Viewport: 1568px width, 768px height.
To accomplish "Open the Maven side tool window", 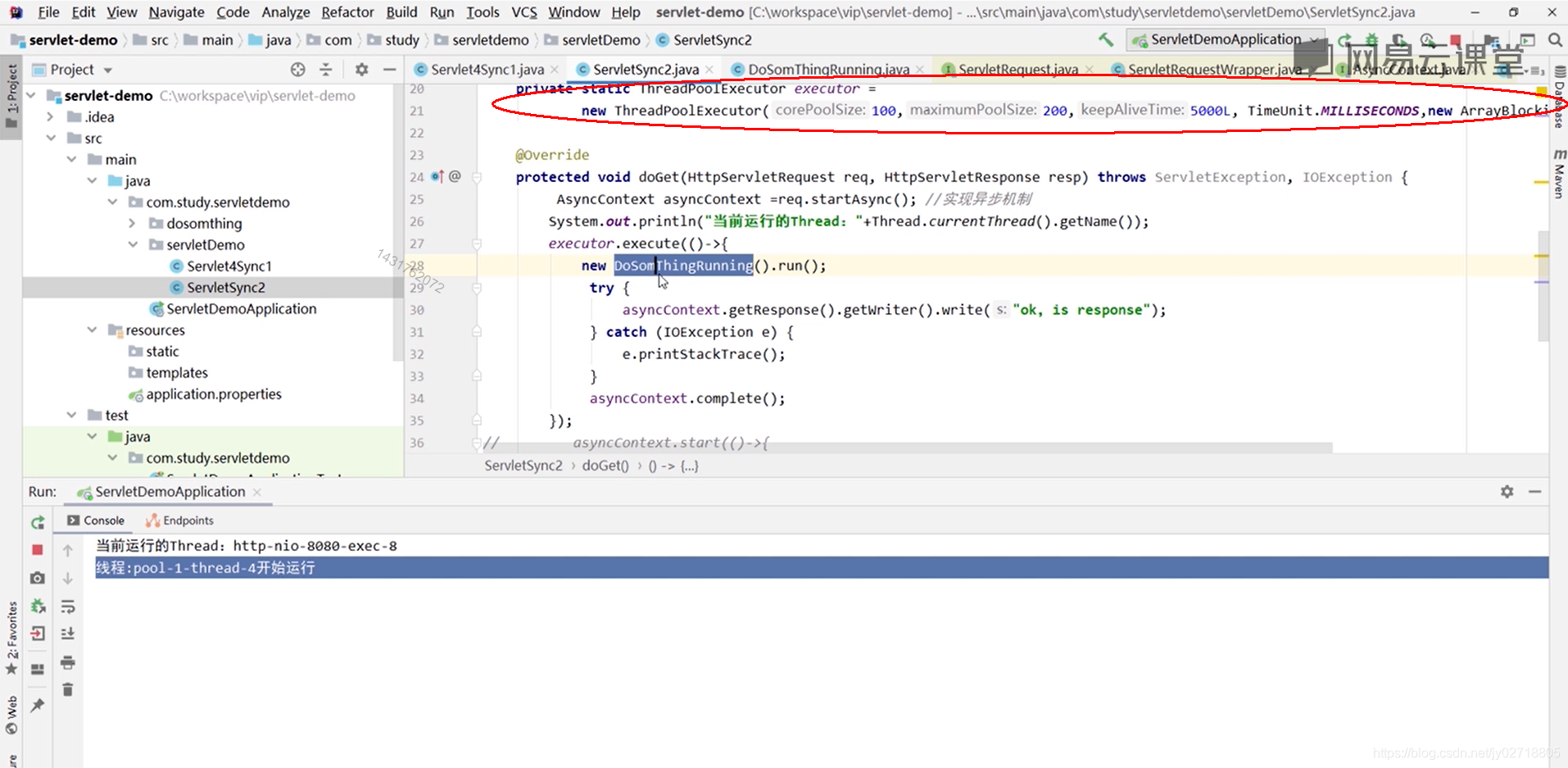I will (x=1559, y=174).
